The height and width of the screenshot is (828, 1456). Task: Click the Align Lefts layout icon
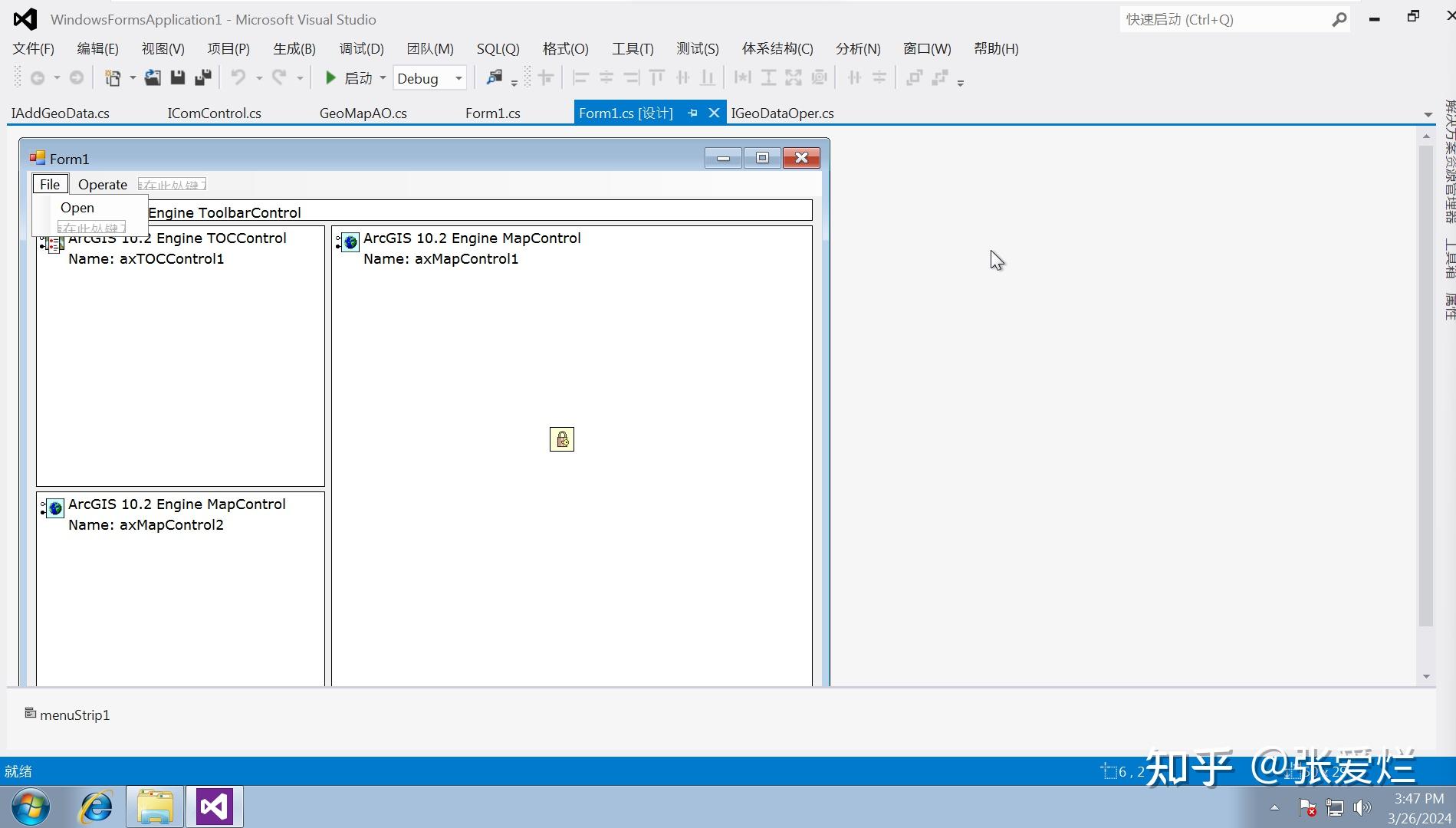coord(580,78)
